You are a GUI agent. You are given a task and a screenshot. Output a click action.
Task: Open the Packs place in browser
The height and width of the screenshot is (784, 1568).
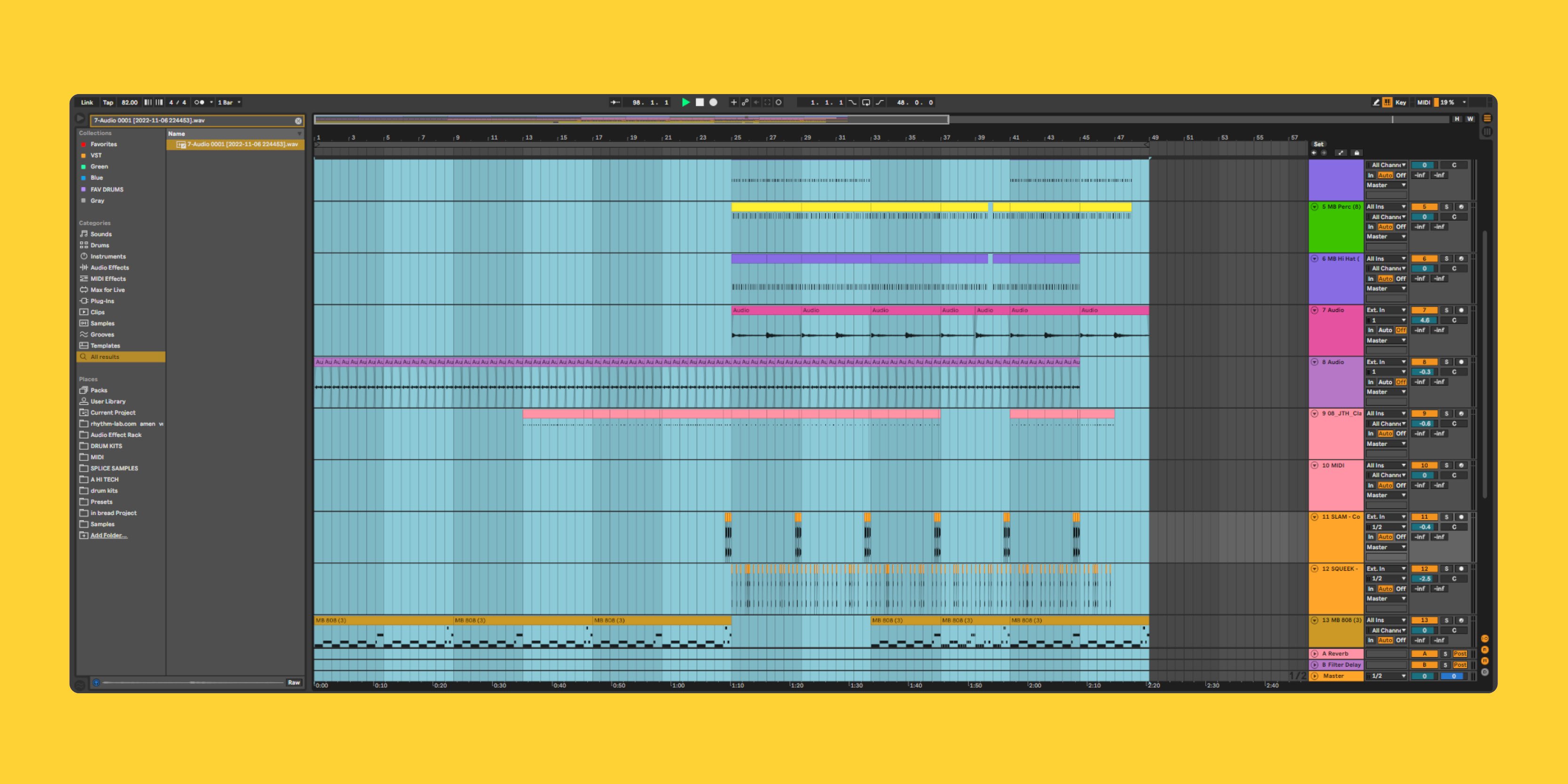[99, 390]
